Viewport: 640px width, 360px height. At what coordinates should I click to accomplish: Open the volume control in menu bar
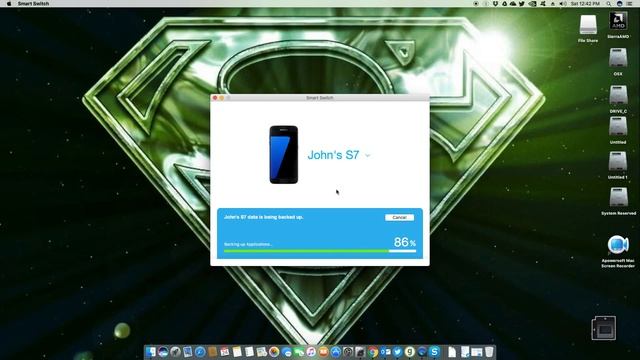click(x=563, y=4)
